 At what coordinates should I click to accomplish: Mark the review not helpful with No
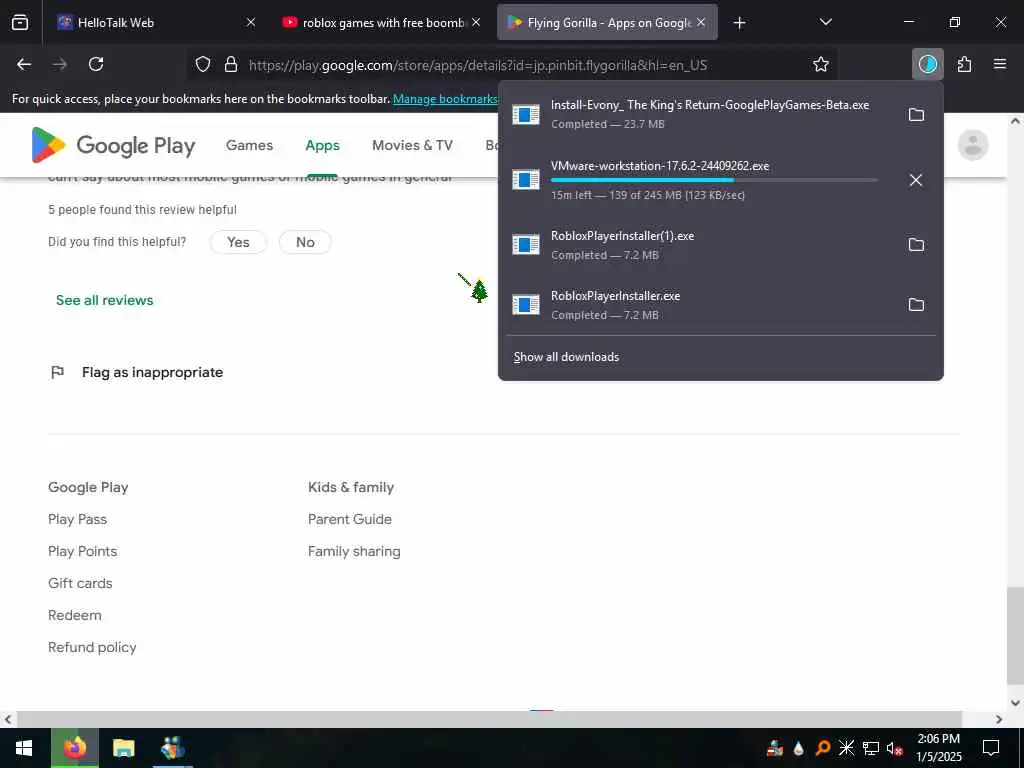(305, 242)
